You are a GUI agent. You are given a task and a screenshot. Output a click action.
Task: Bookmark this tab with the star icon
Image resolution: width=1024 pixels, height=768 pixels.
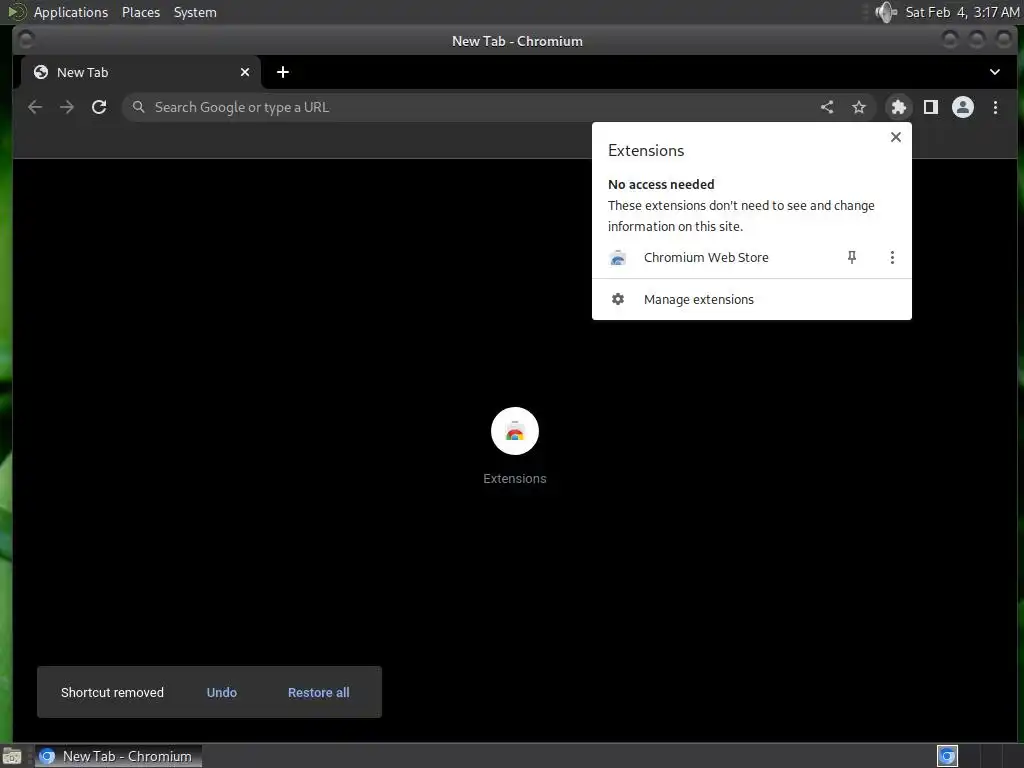(859, 107)
